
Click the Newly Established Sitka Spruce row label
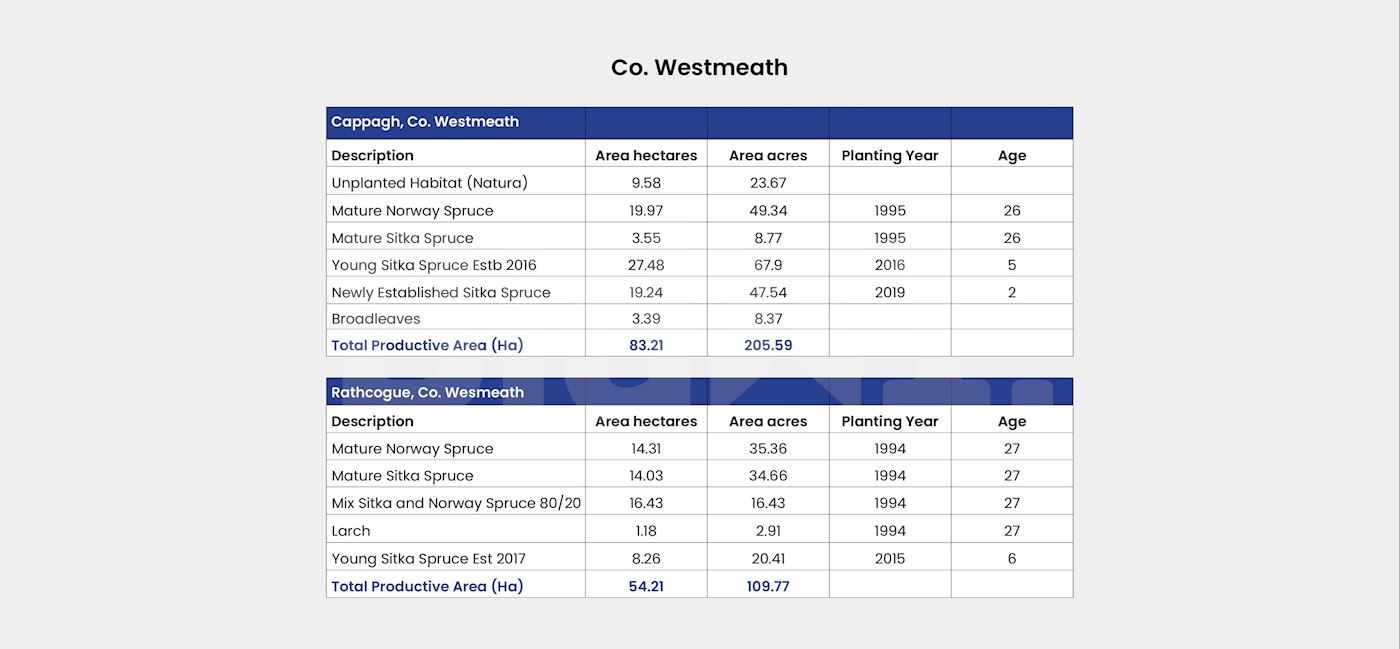pos(440,293)
